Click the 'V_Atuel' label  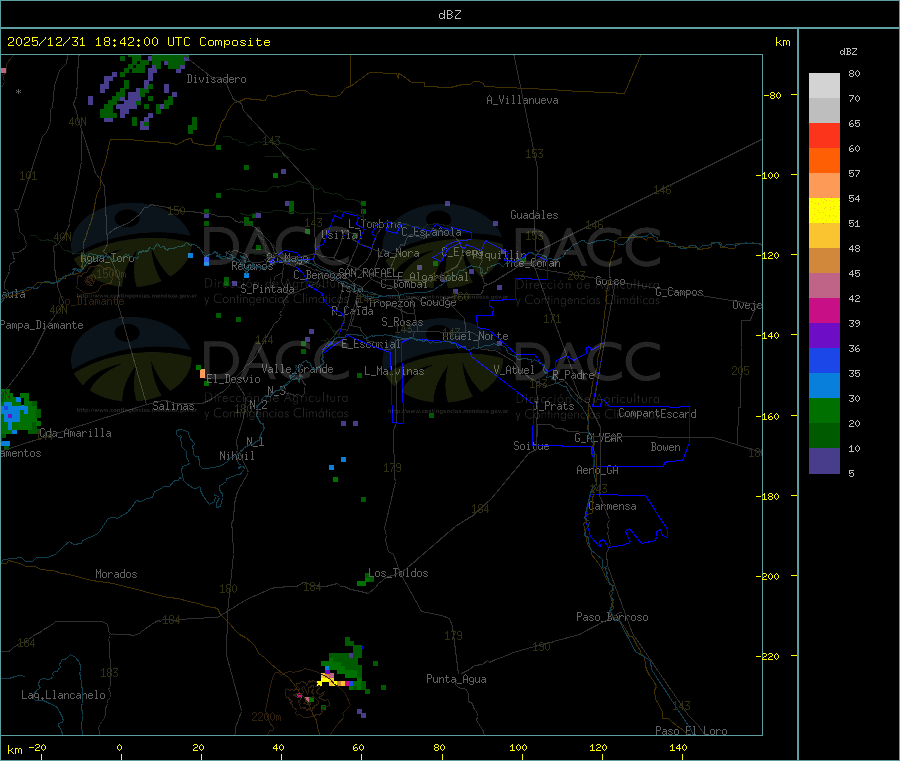514,370
